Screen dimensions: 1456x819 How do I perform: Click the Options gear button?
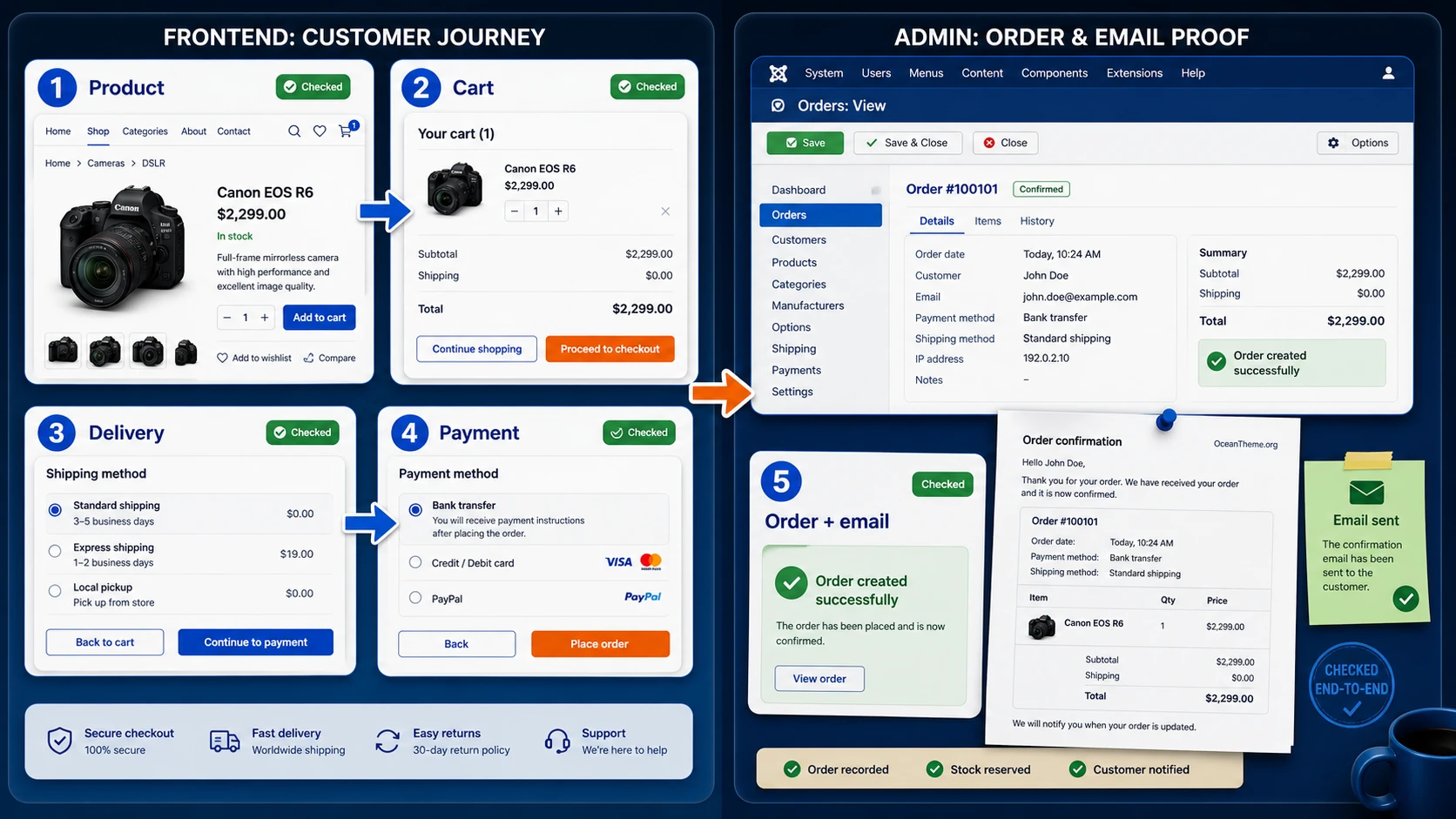pyautogui.click(x=1358, y=143)
